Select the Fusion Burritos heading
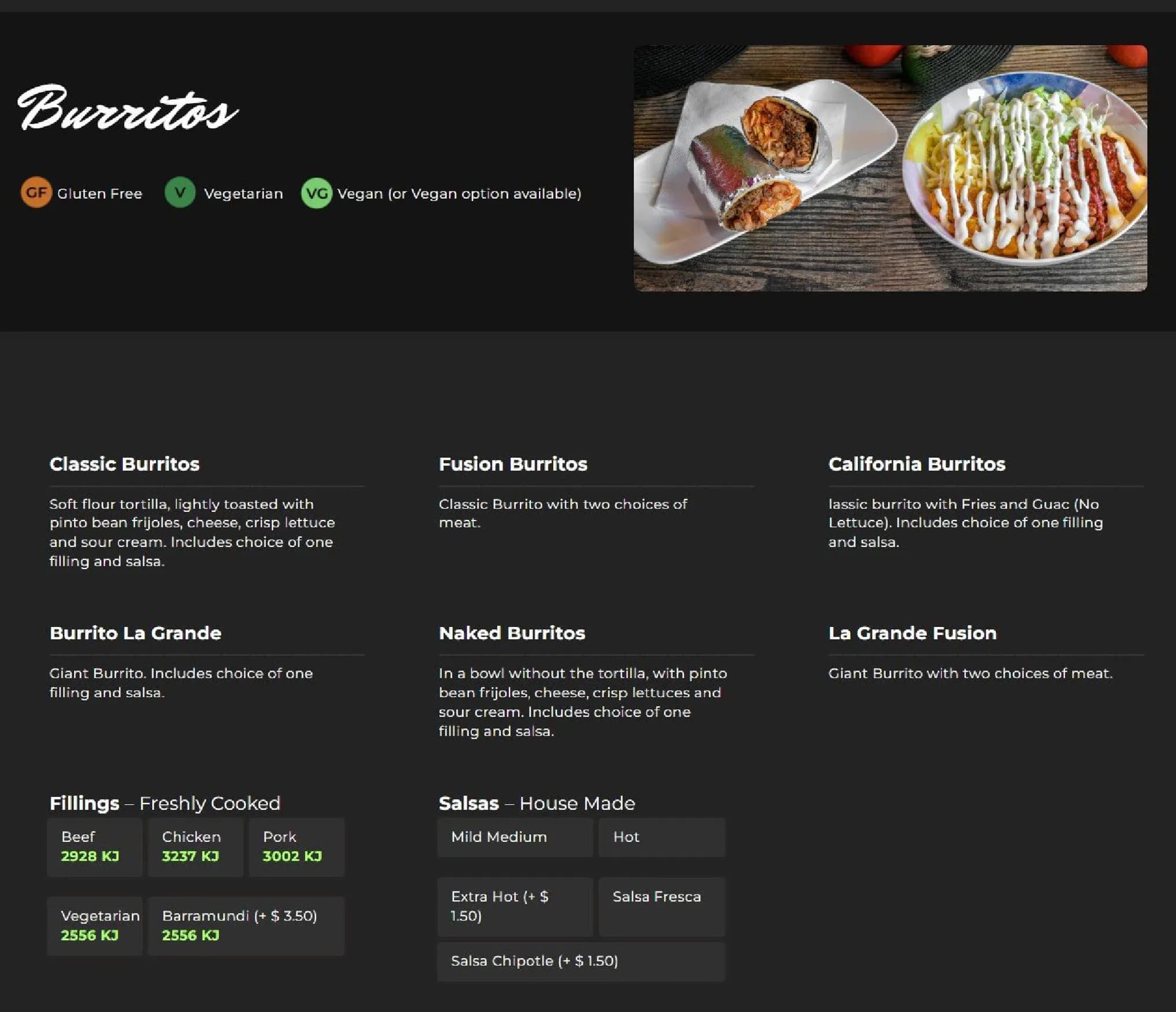Viewport: 1176px width, 1012px height. (x=512, y=464)
